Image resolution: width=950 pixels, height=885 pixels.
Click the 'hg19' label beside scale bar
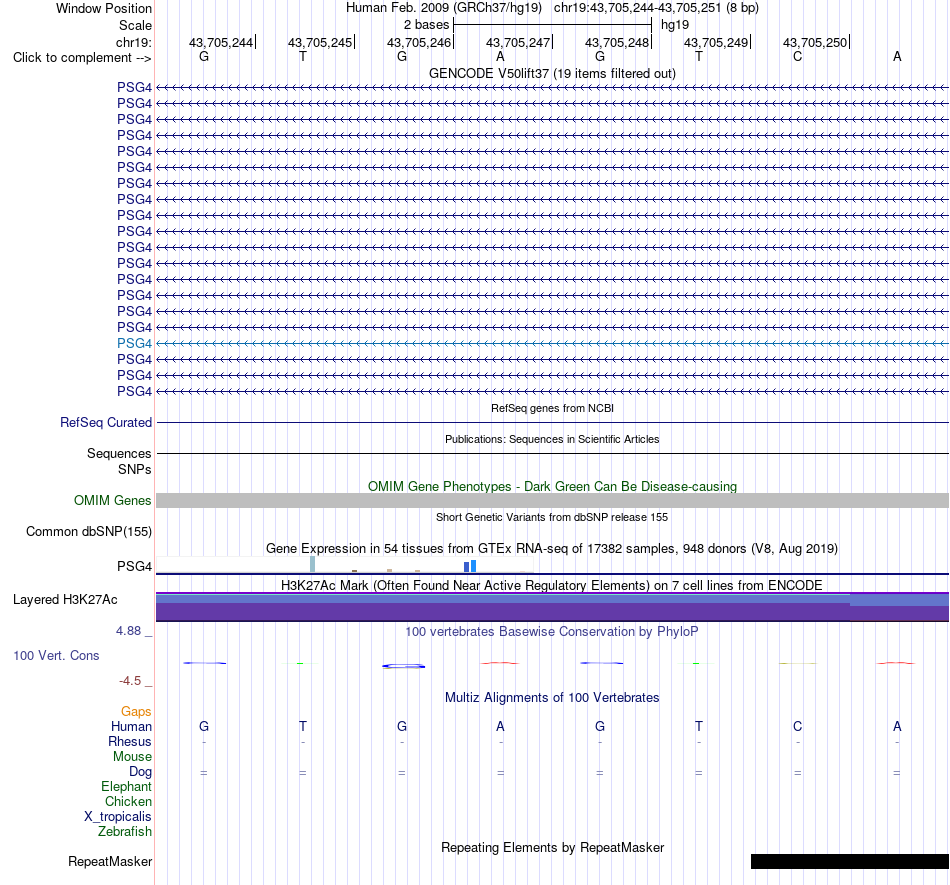click(x=675, y=25)
